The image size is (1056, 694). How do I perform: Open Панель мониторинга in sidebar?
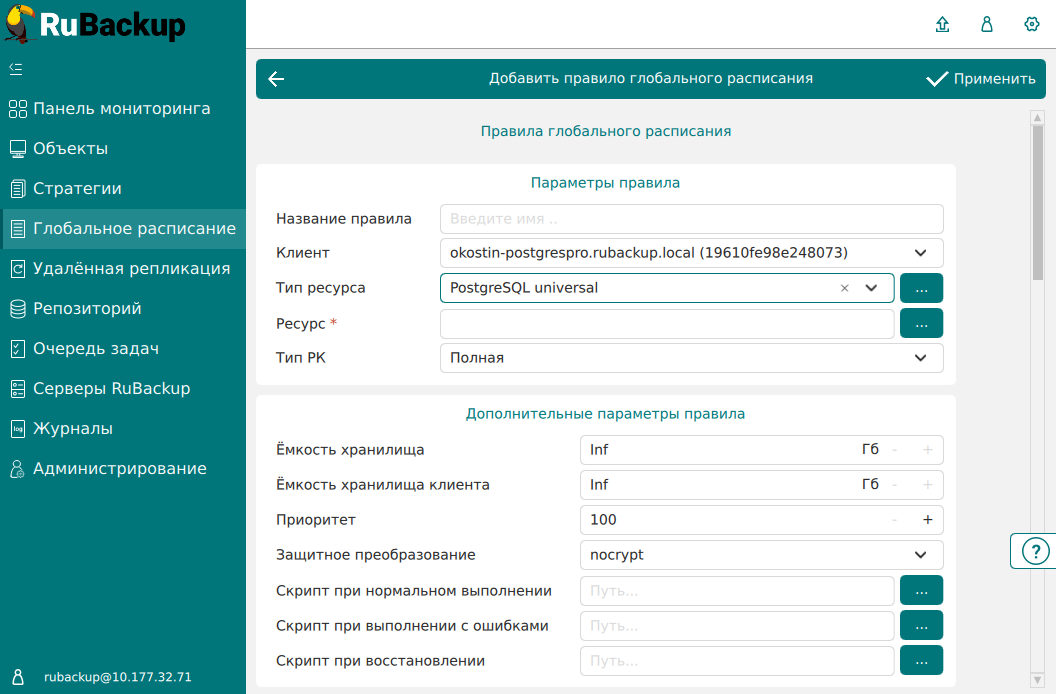(x=121, y=109)
